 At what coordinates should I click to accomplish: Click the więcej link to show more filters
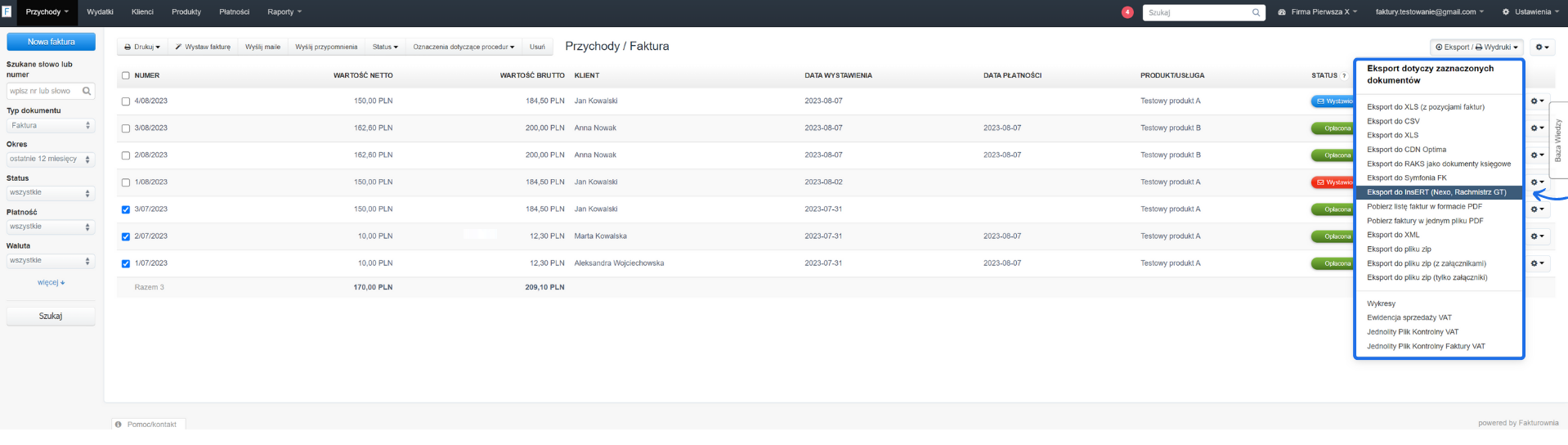coord(51,282)
